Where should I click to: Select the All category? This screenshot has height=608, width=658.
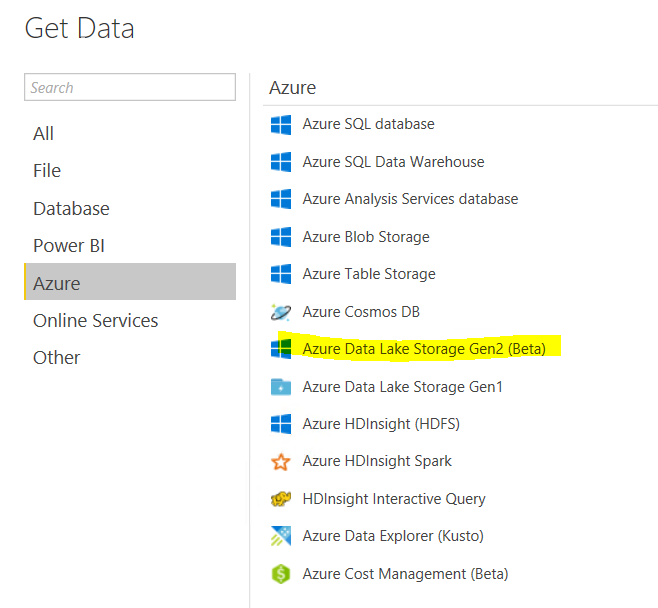click(43, 134)
